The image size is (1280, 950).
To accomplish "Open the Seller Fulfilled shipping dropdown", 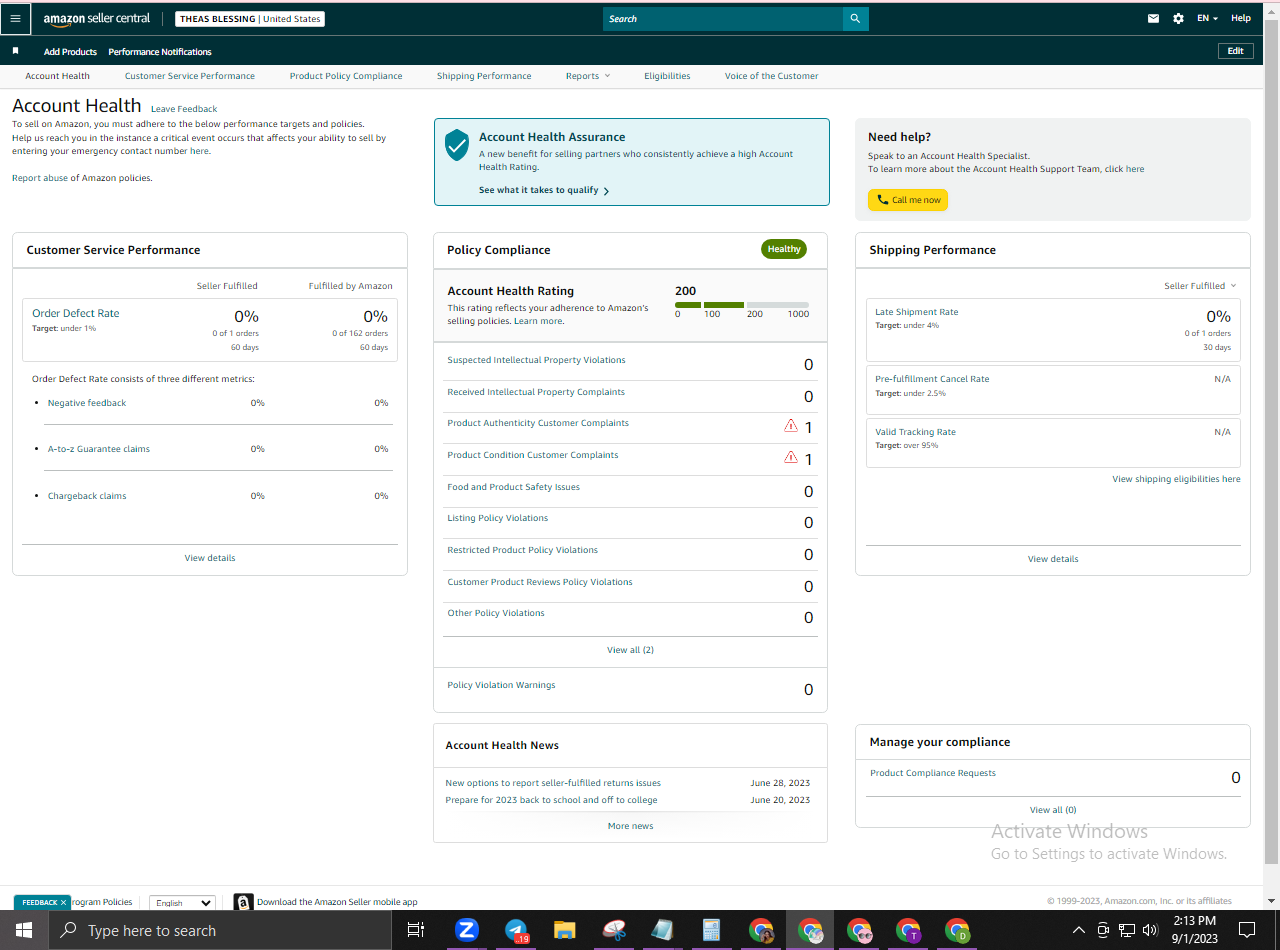I will 1200,286.
